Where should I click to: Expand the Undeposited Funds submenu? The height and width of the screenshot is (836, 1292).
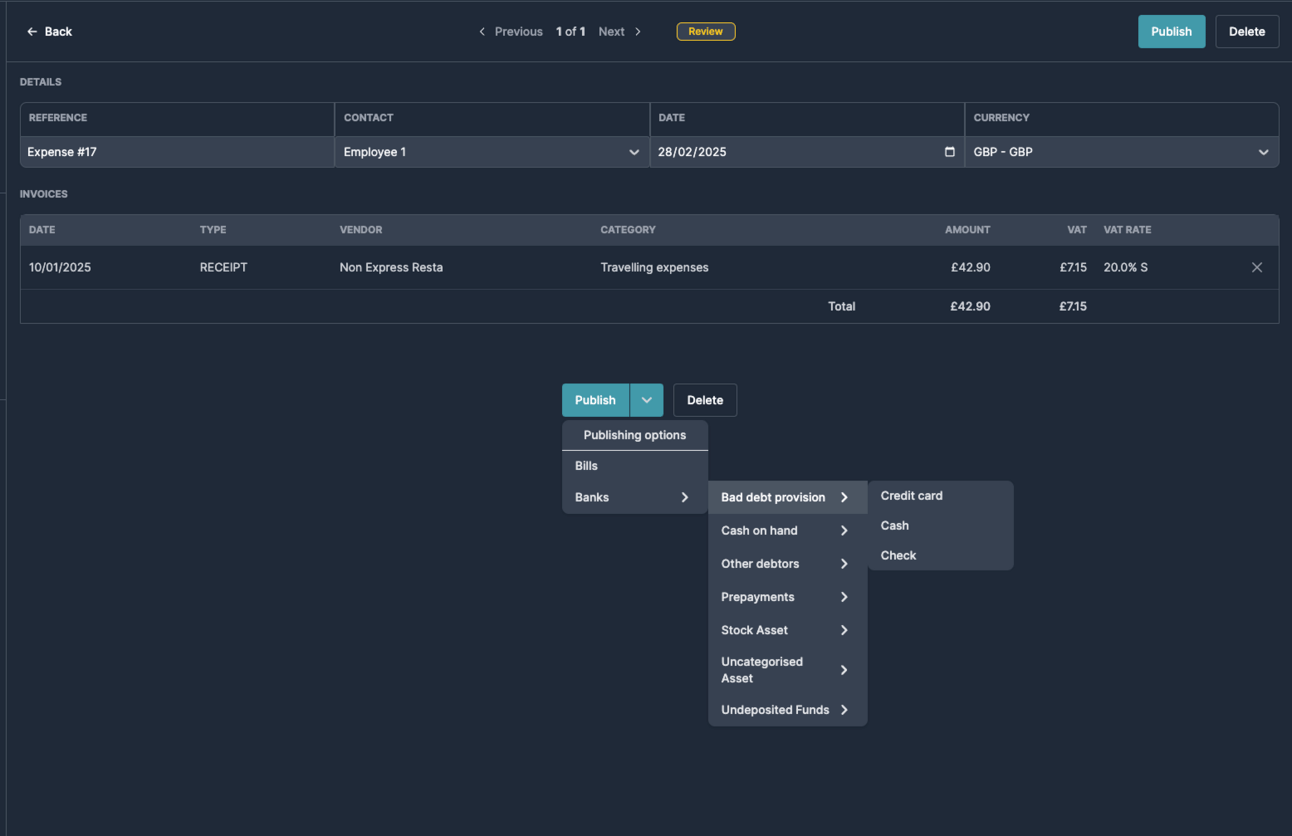click(x=787, y=710)
